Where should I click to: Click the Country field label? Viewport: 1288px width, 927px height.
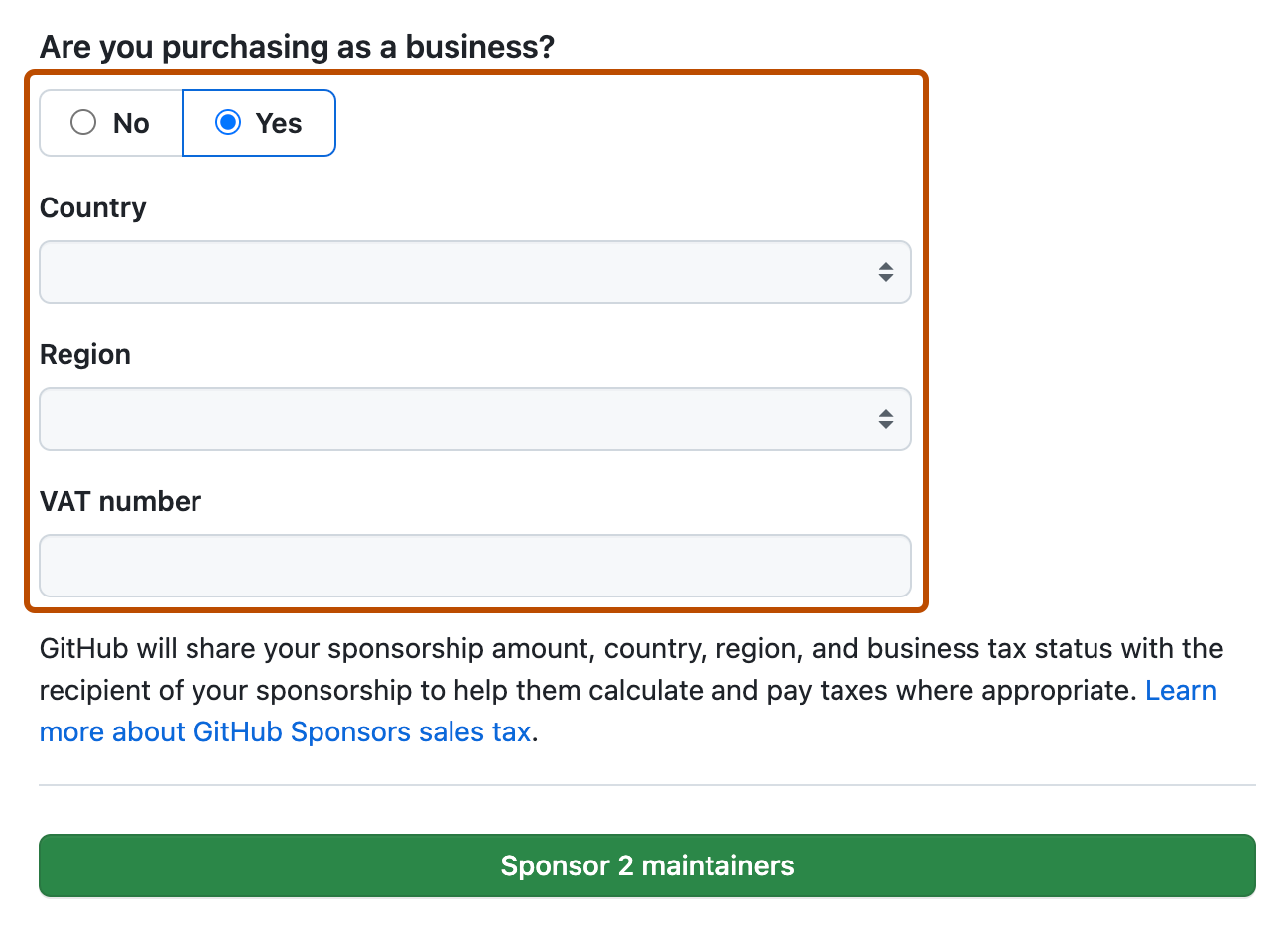pyautogui.click(x=92, y=207)
